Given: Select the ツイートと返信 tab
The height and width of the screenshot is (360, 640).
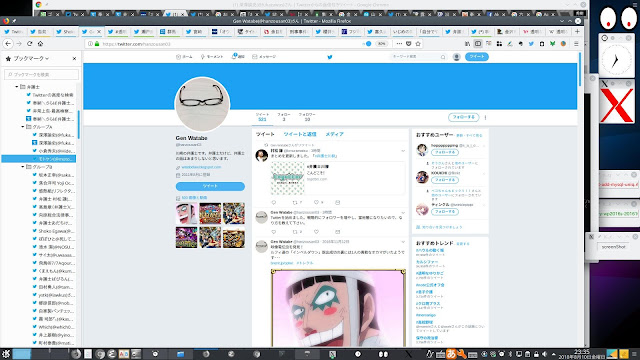Looking at the screenshot, I should tap(300, 134).
